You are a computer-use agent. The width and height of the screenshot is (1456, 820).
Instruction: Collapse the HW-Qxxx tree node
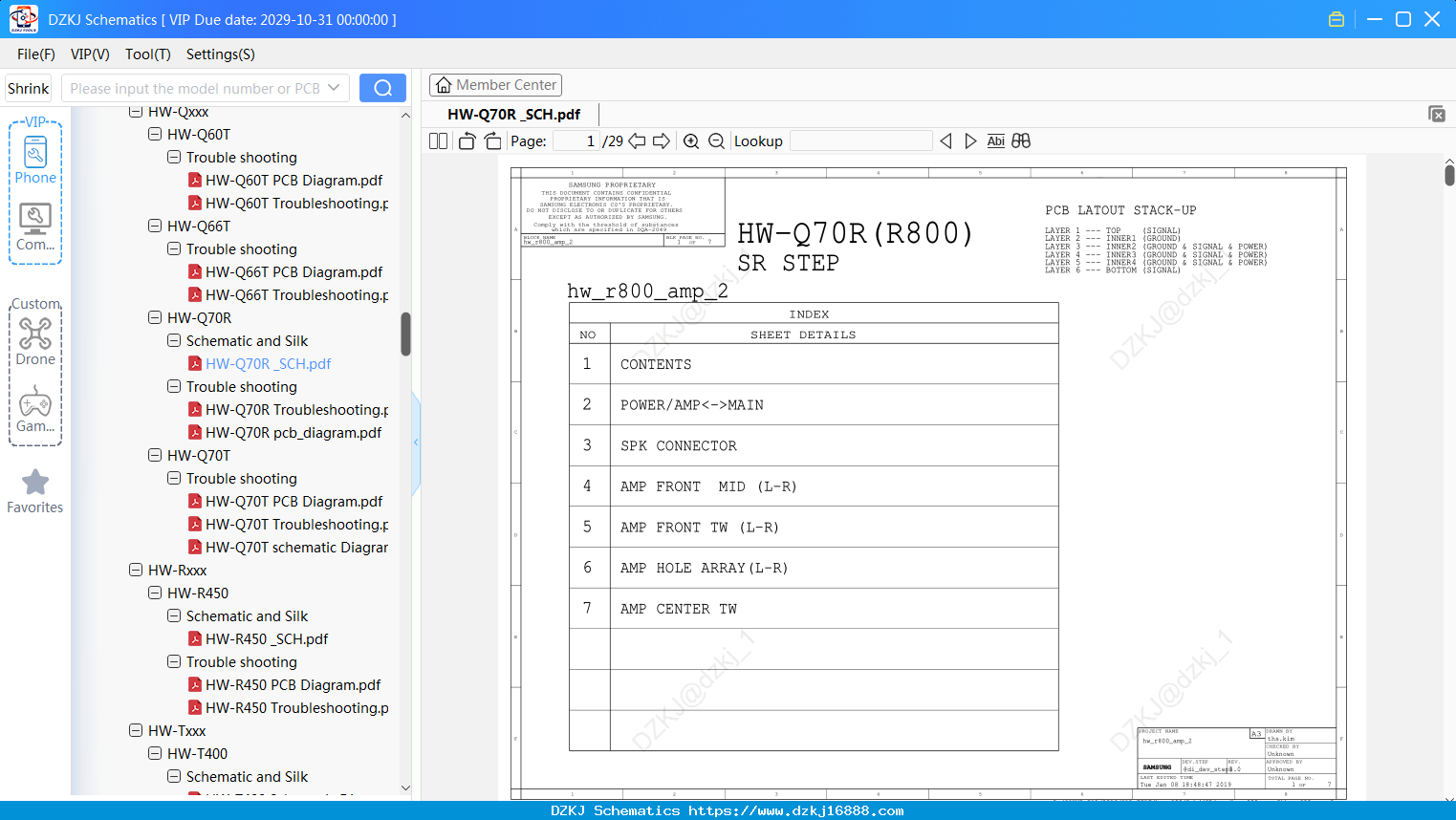(x=136, y=112)
